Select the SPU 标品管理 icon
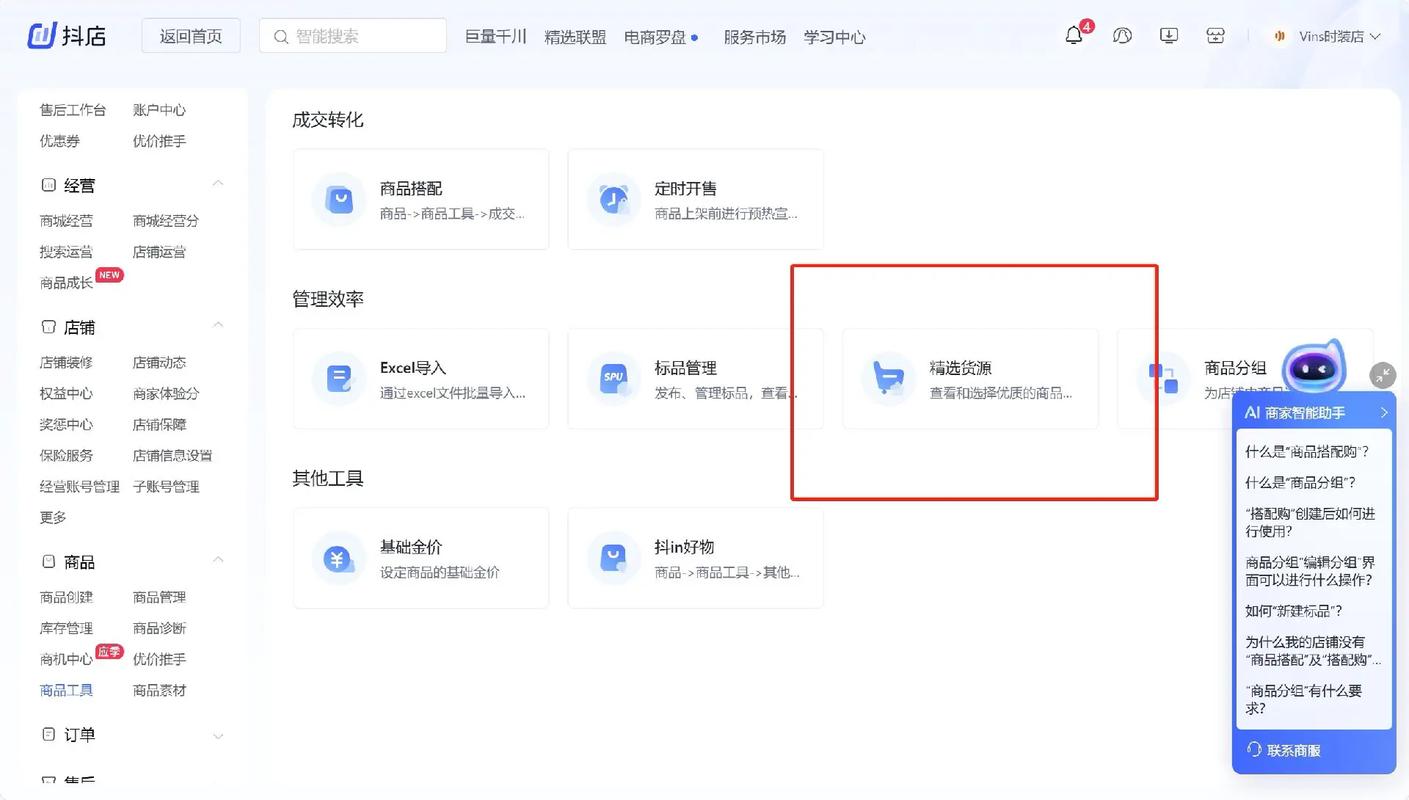The height and width of the screenshot is (800, 1409). pyautogui.click(x=613, y=378)
